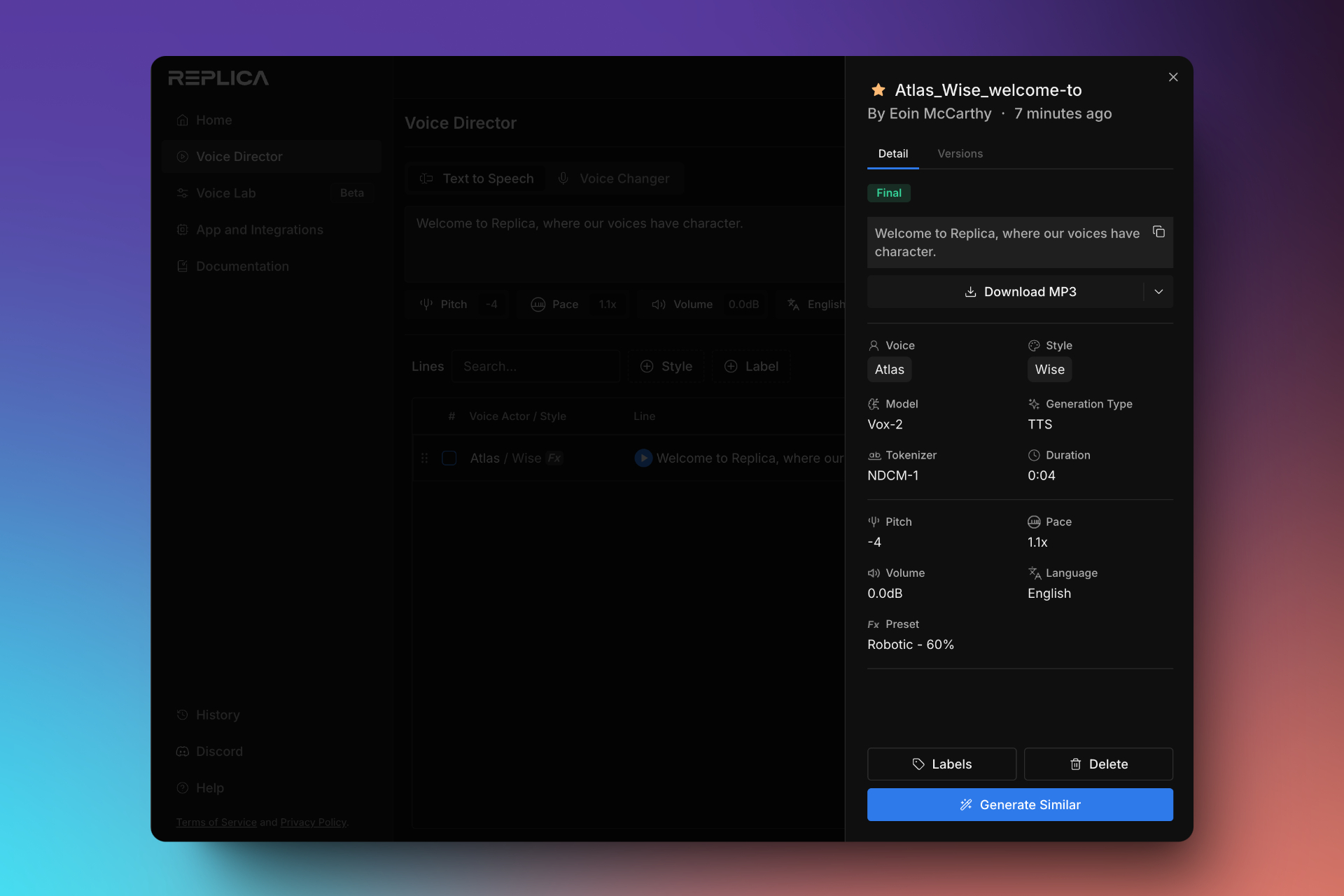Click the App and Integrations chip icon
Viewport: 1344px width, 896px height.
pyautogui.click(x=183, y=230)
